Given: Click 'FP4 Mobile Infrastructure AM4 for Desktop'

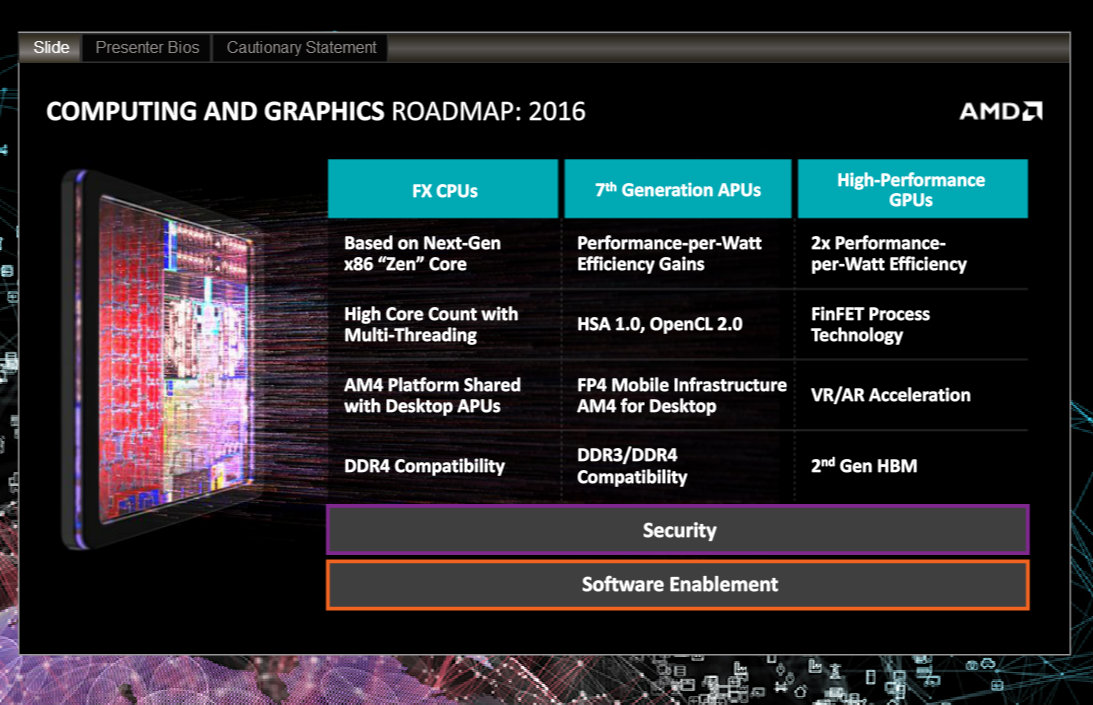Looking at the screenshot, I should [682, 395].
